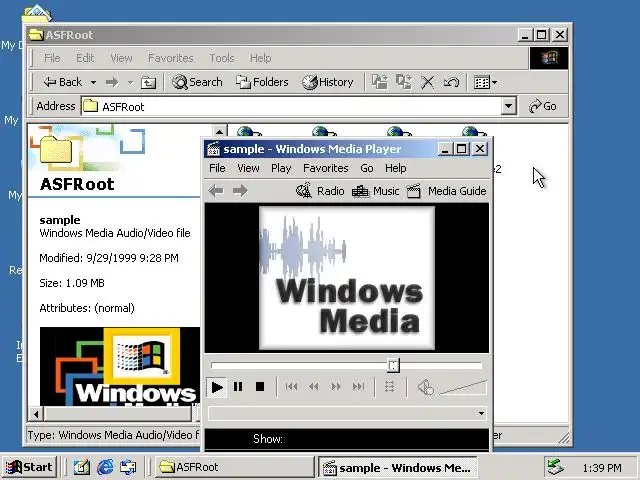Open Media Player Favorites menu
This screenshot has width=640, height=480.
pyautogui.click(x=325, y=168)
